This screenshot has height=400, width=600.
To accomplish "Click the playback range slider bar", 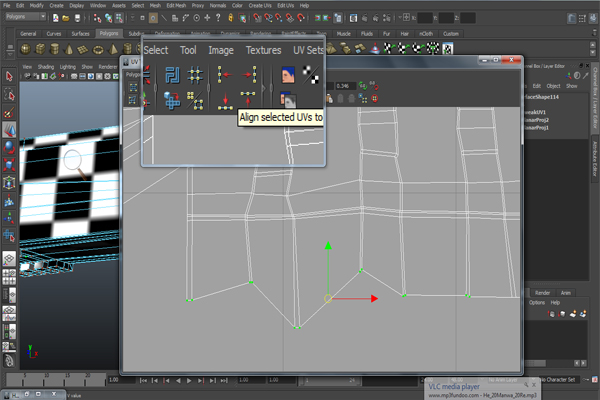I will pyautogui.click(x=330, y=380).
